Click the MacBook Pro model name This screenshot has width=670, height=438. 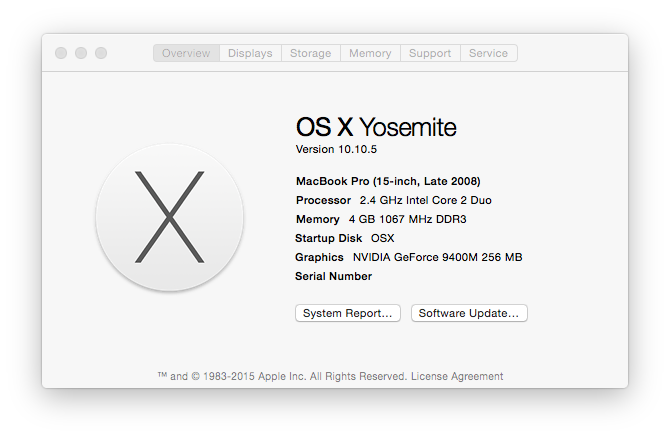click(x=388, y=181)
